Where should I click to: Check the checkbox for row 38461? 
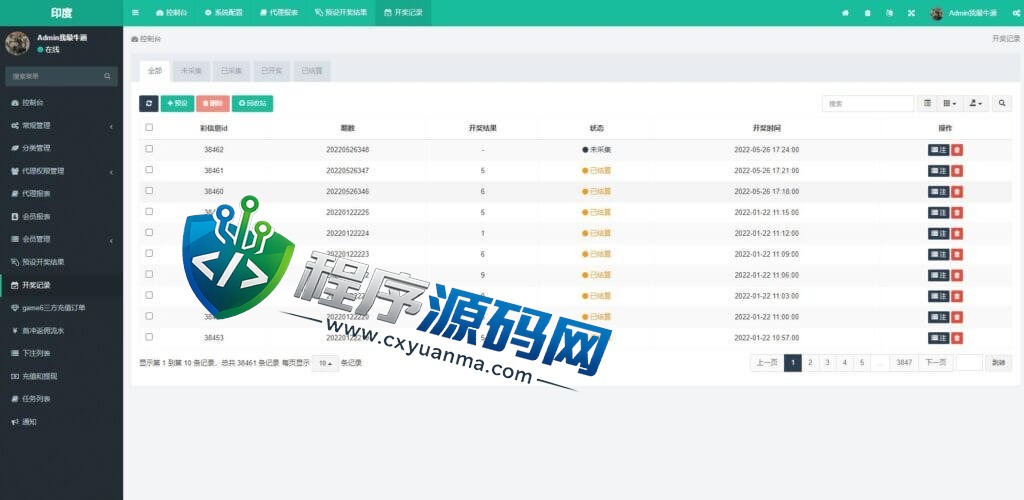pos(149,170)
